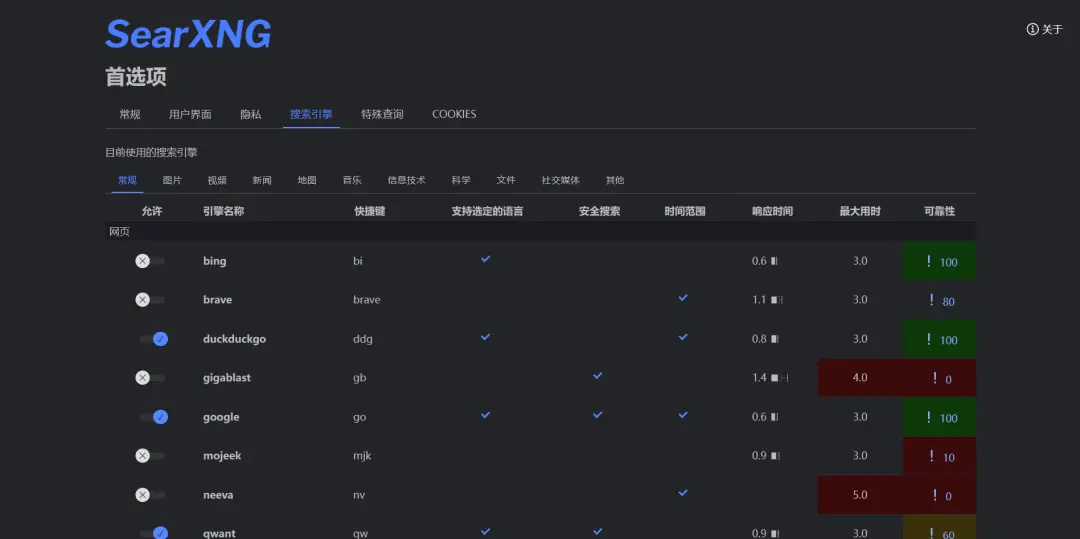Image resolution: width=1080 pixels, height=539 pixels.
Task: Click the brave engine name
Action: [218, 299]
